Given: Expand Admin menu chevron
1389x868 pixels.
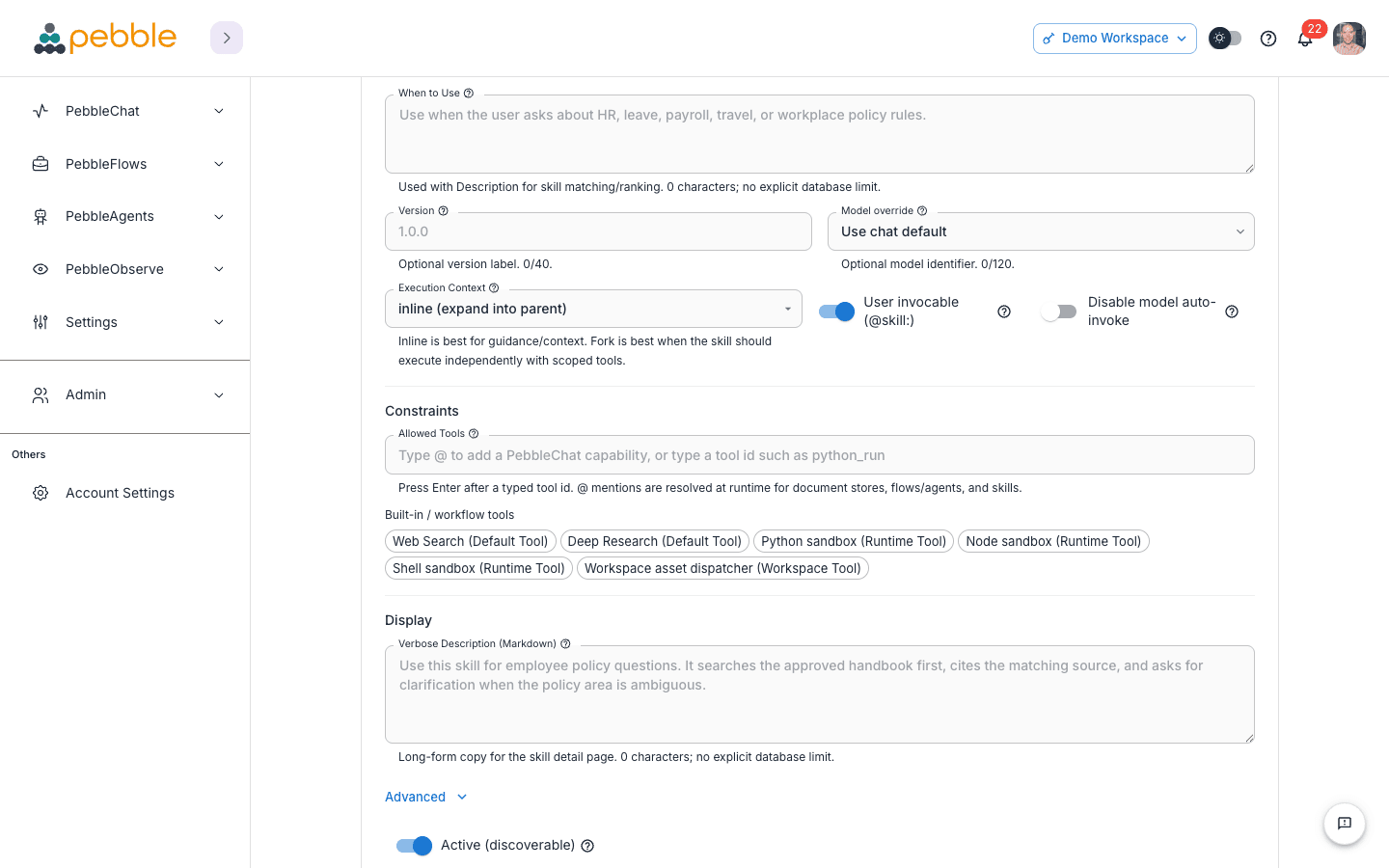Looking at the screenshot, I should [x=219, y=394].
